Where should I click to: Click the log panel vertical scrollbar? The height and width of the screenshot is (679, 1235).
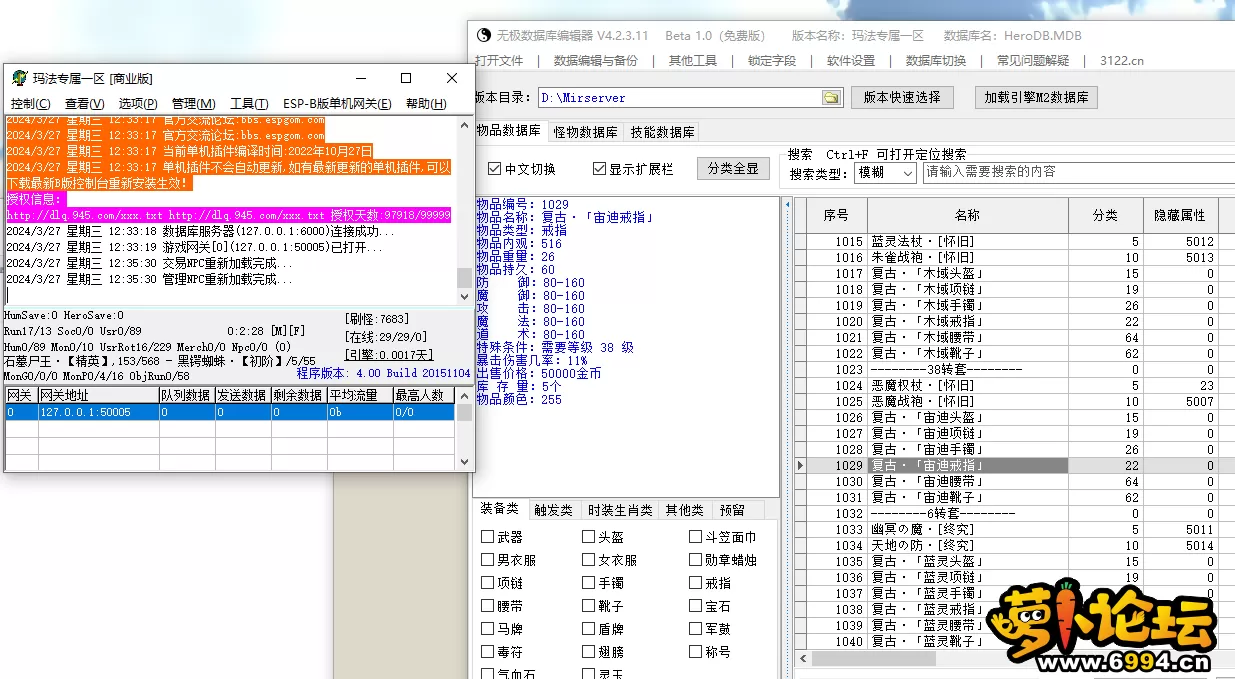point(464,210)
